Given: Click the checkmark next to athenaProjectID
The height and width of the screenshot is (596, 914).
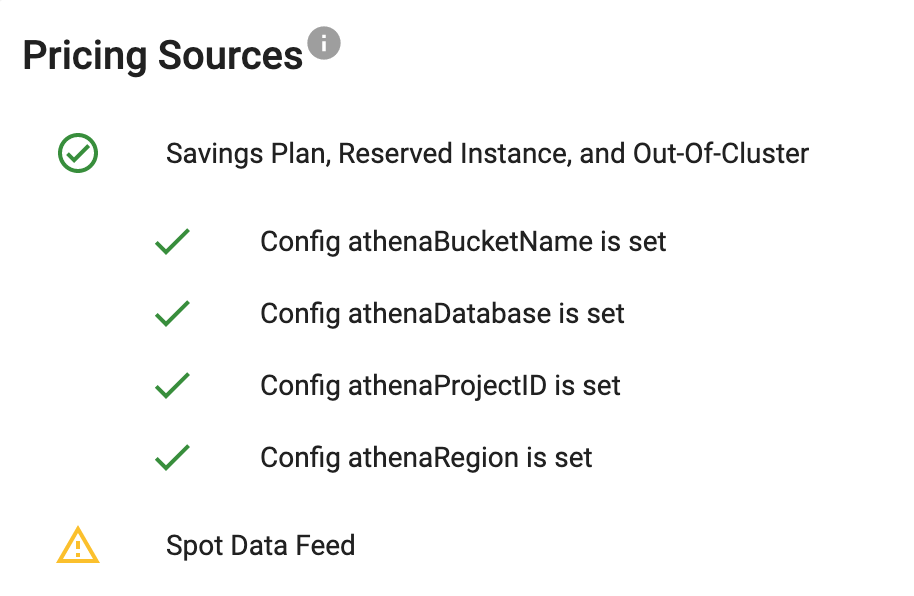Looking at the screenshot, I should (173, 386).
